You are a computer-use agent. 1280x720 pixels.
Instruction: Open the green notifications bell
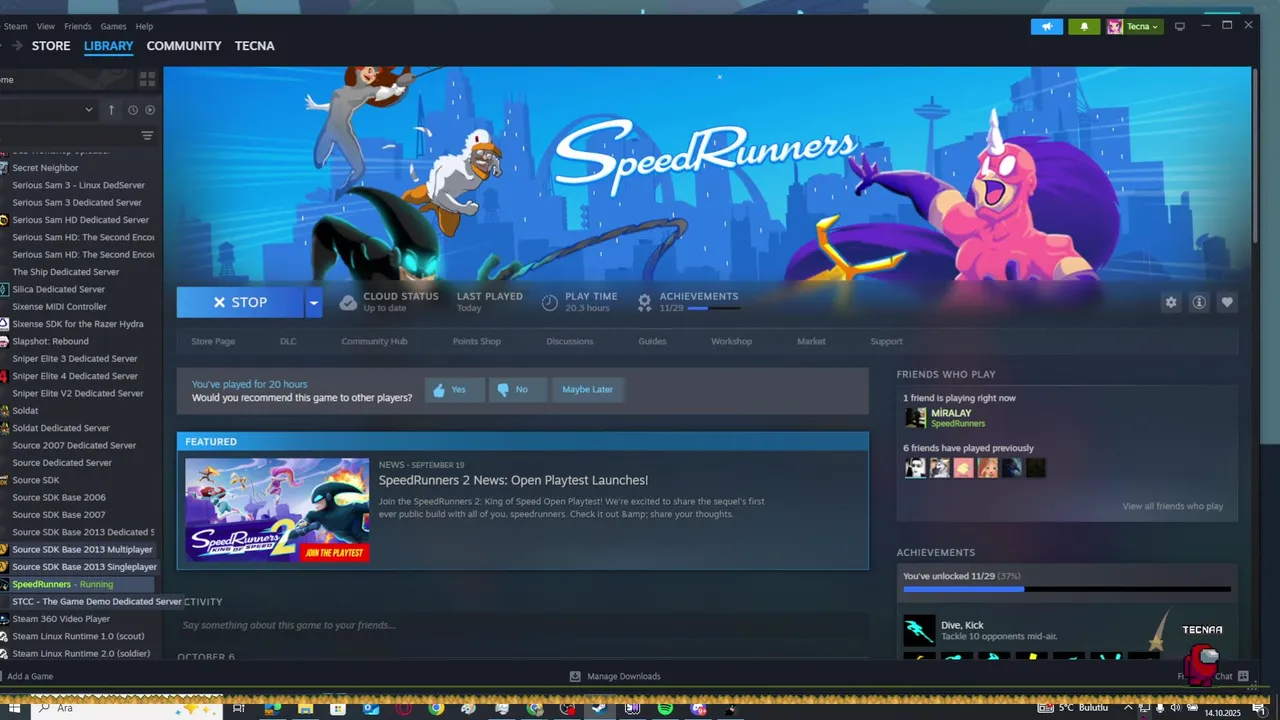pyautogui.click(x=1084, y=26)
